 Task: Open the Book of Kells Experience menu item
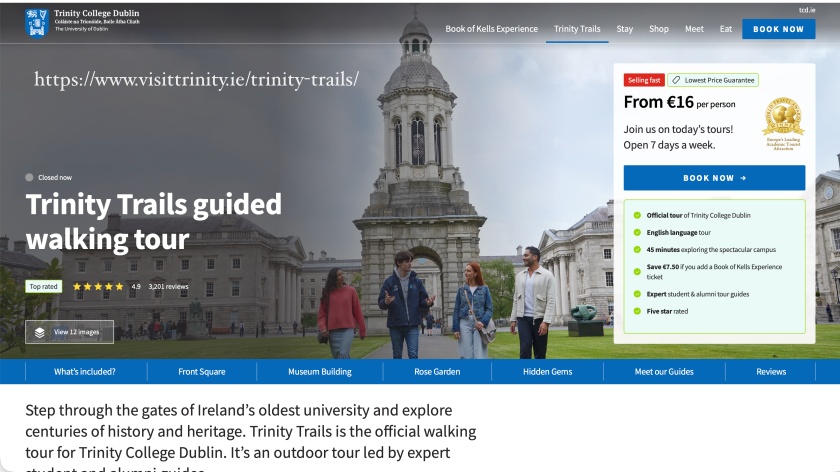point(491,29)
